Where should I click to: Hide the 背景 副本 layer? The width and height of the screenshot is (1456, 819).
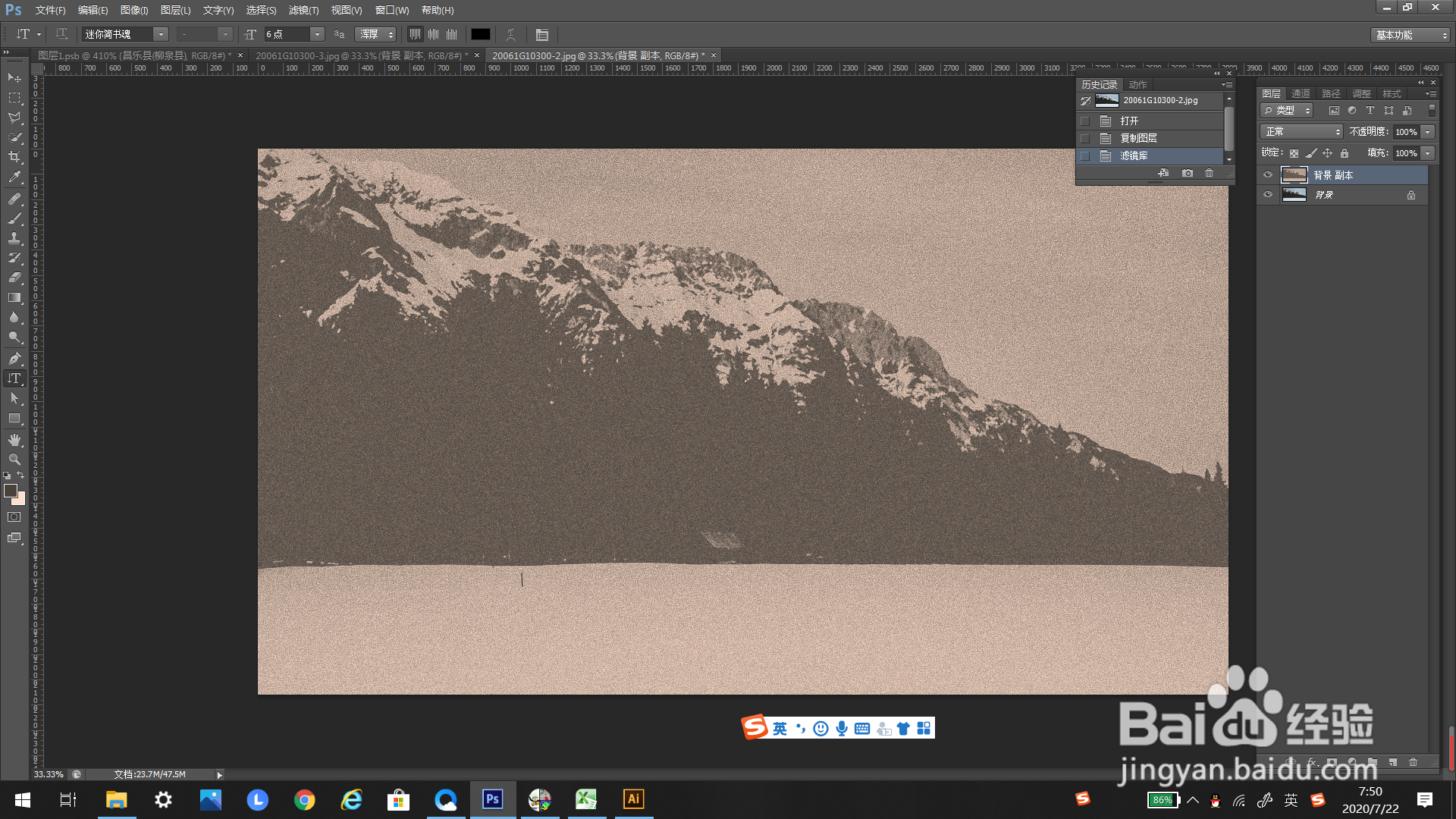1268,175
